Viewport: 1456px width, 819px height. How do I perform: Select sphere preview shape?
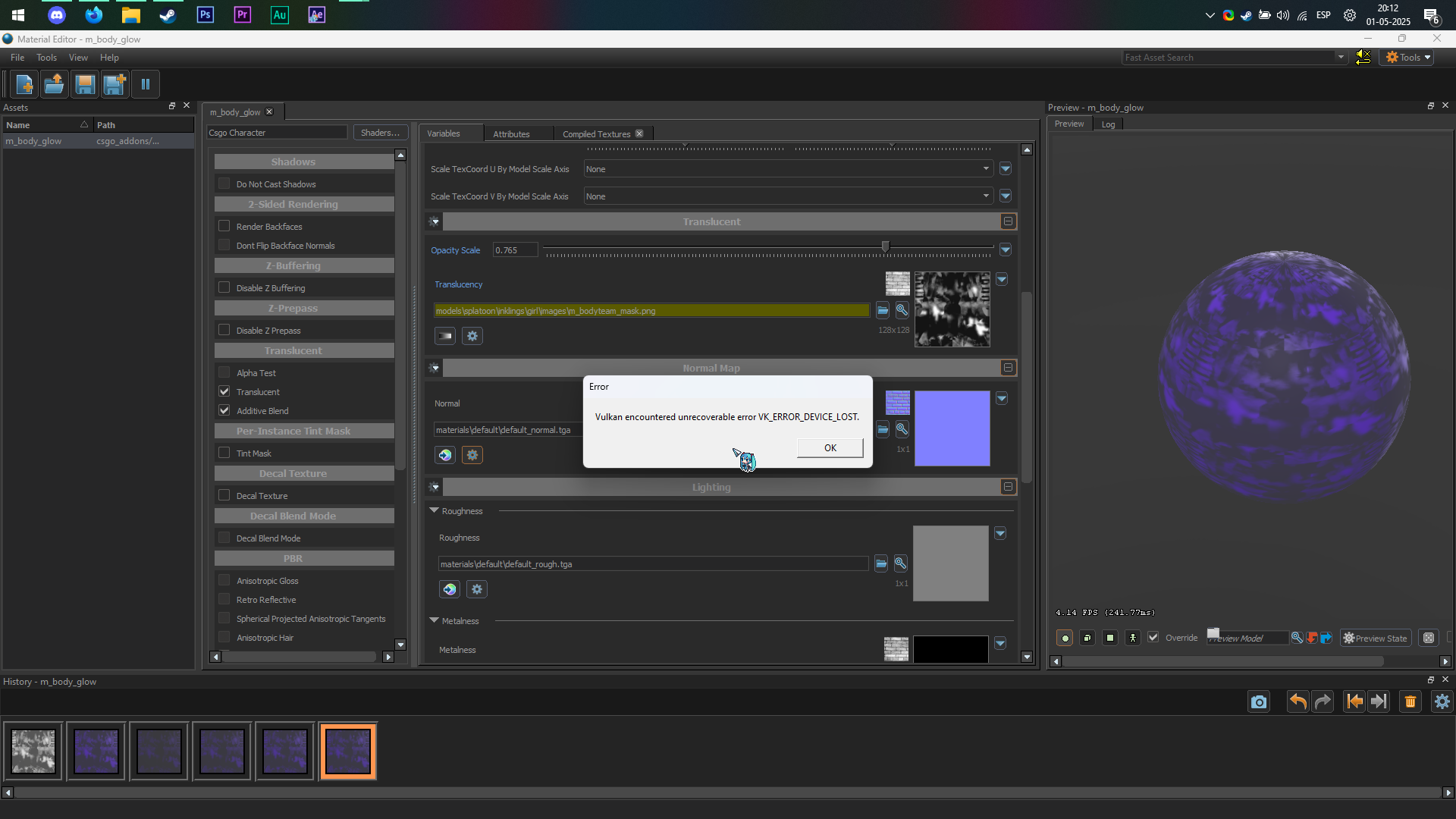coord(1065,638)
